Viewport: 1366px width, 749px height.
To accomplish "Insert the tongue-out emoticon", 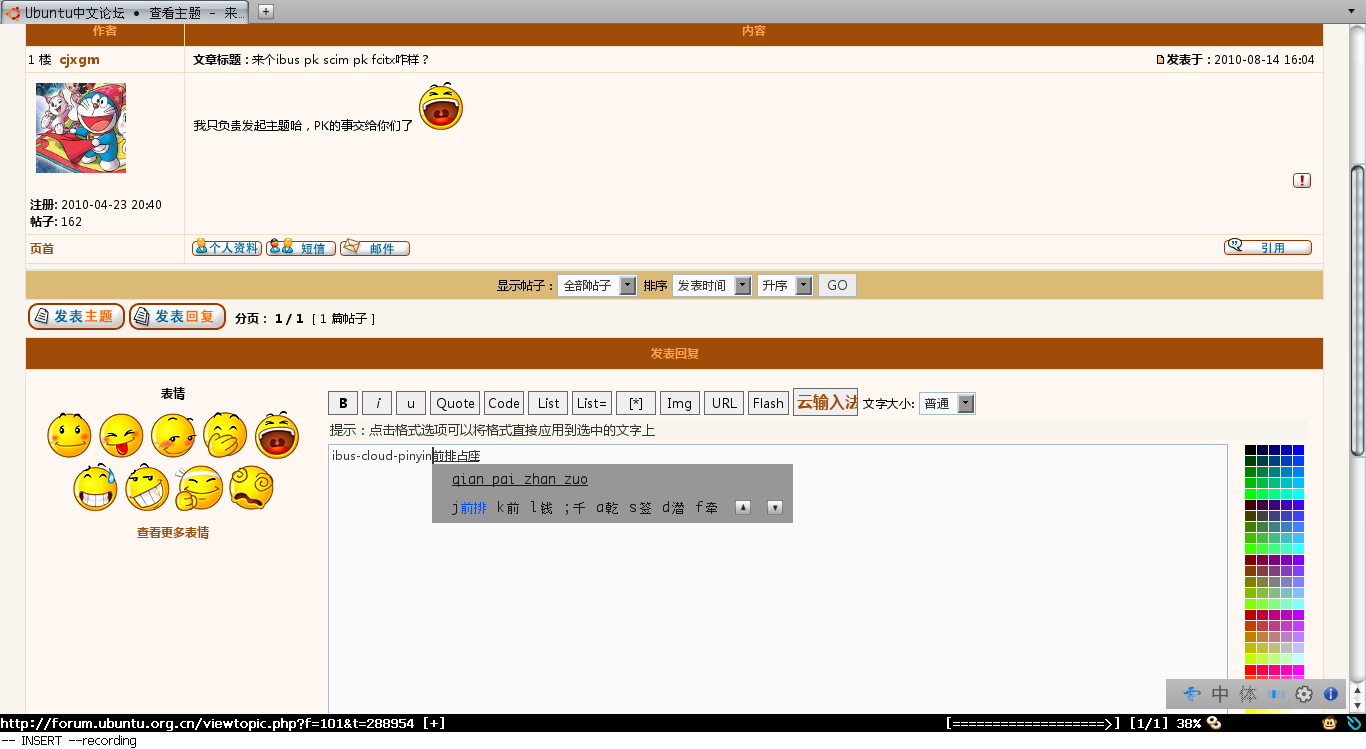I will click(121, 435).
